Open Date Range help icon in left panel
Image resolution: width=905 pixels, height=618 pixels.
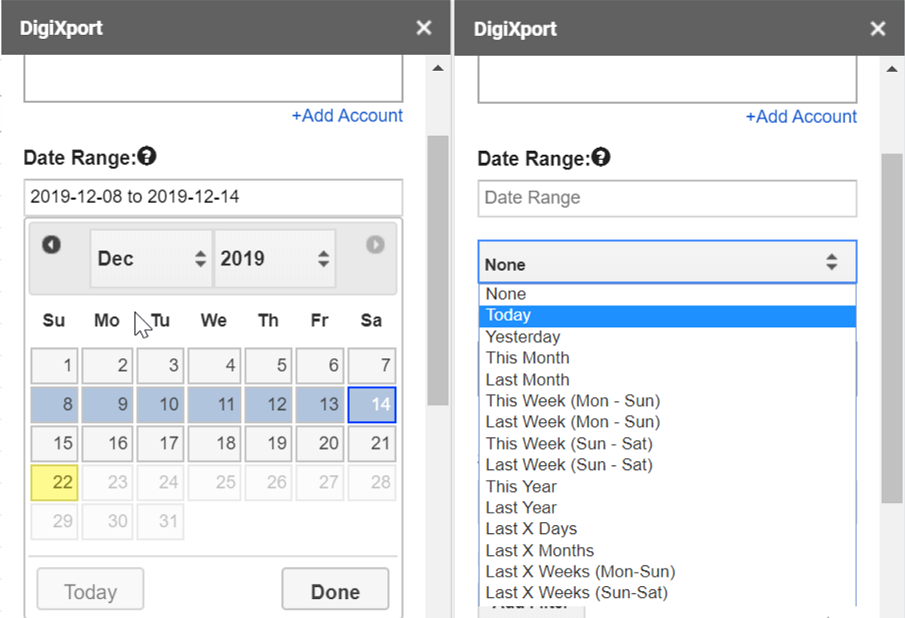[147, 156]
